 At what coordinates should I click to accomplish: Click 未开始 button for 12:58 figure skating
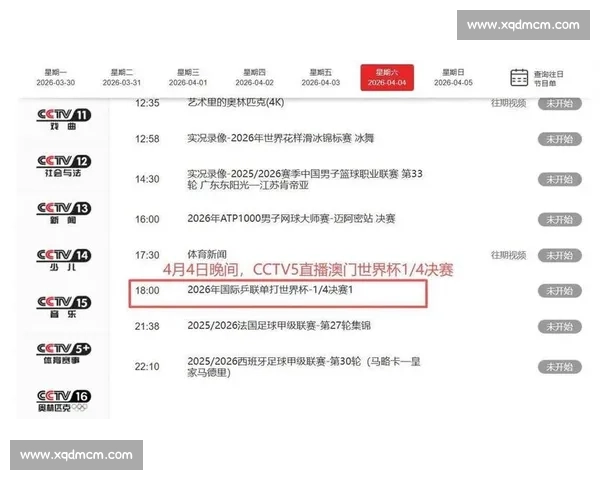point(560,139)
